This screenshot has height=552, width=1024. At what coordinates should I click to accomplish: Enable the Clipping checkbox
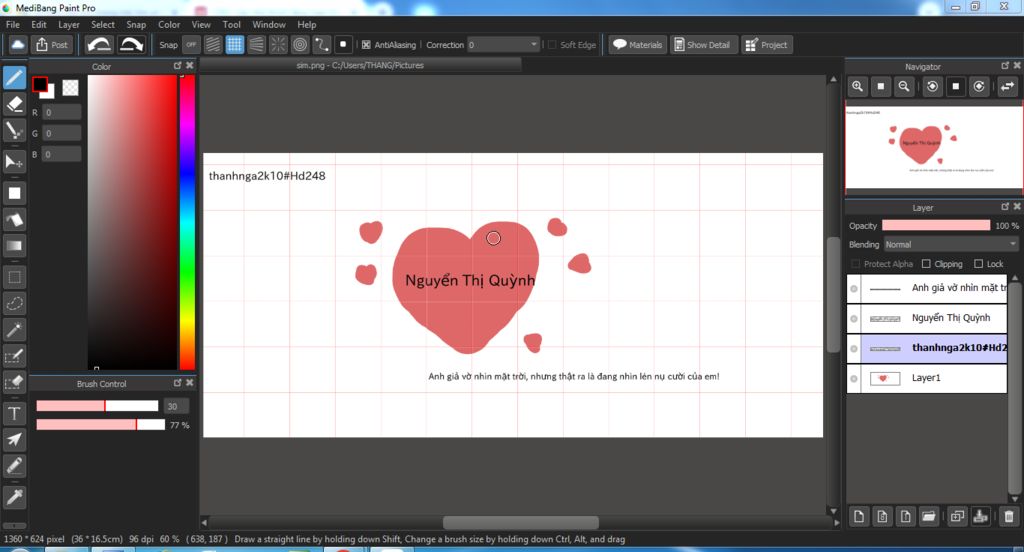pyautogui.click(x=926, y=264)
